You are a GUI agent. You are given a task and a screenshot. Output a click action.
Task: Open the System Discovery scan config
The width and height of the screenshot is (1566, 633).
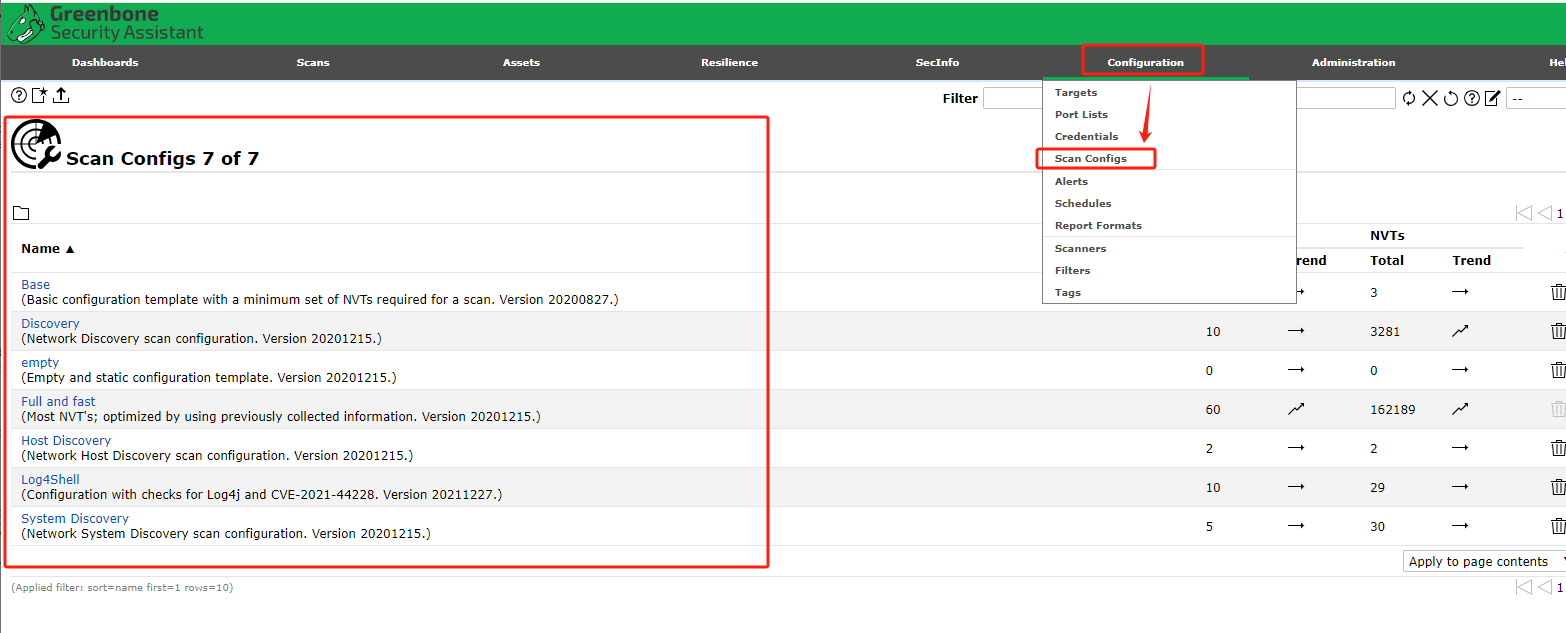pyautogui.click(x=75, y=518)
